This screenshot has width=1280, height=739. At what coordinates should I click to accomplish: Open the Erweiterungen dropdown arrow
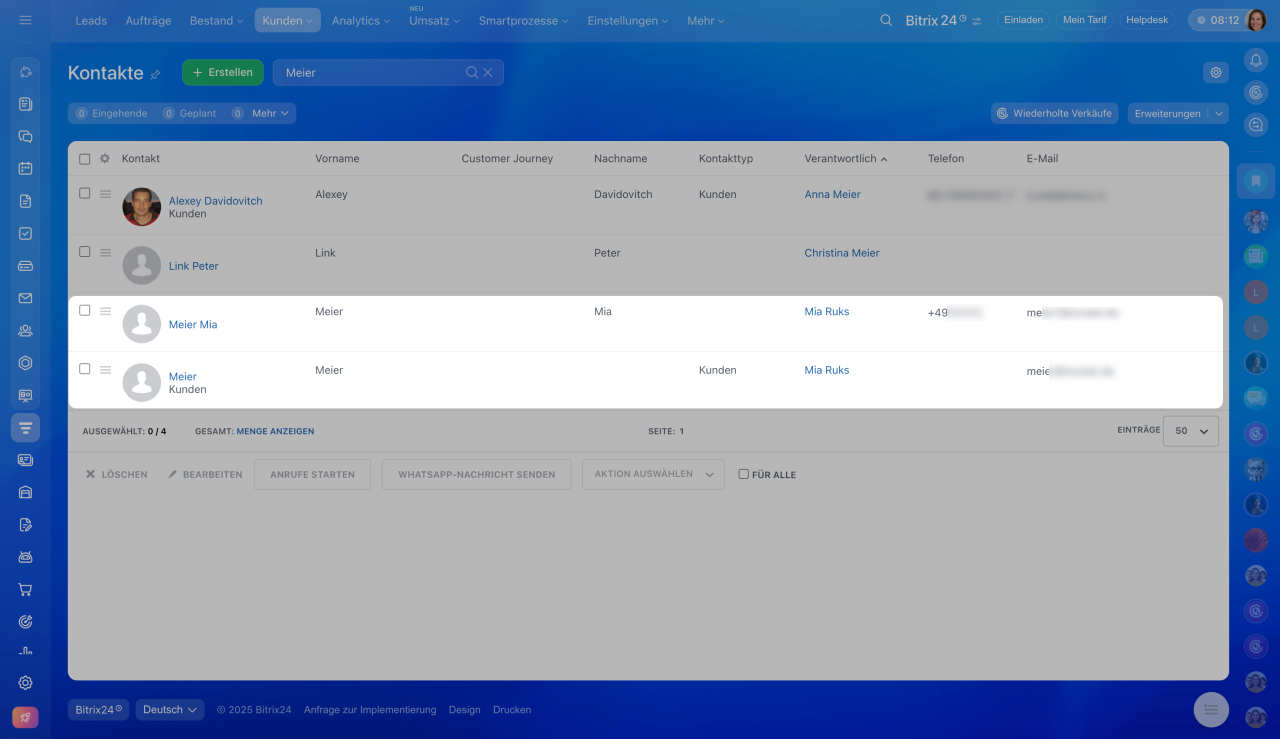[x=1218, y=113]
